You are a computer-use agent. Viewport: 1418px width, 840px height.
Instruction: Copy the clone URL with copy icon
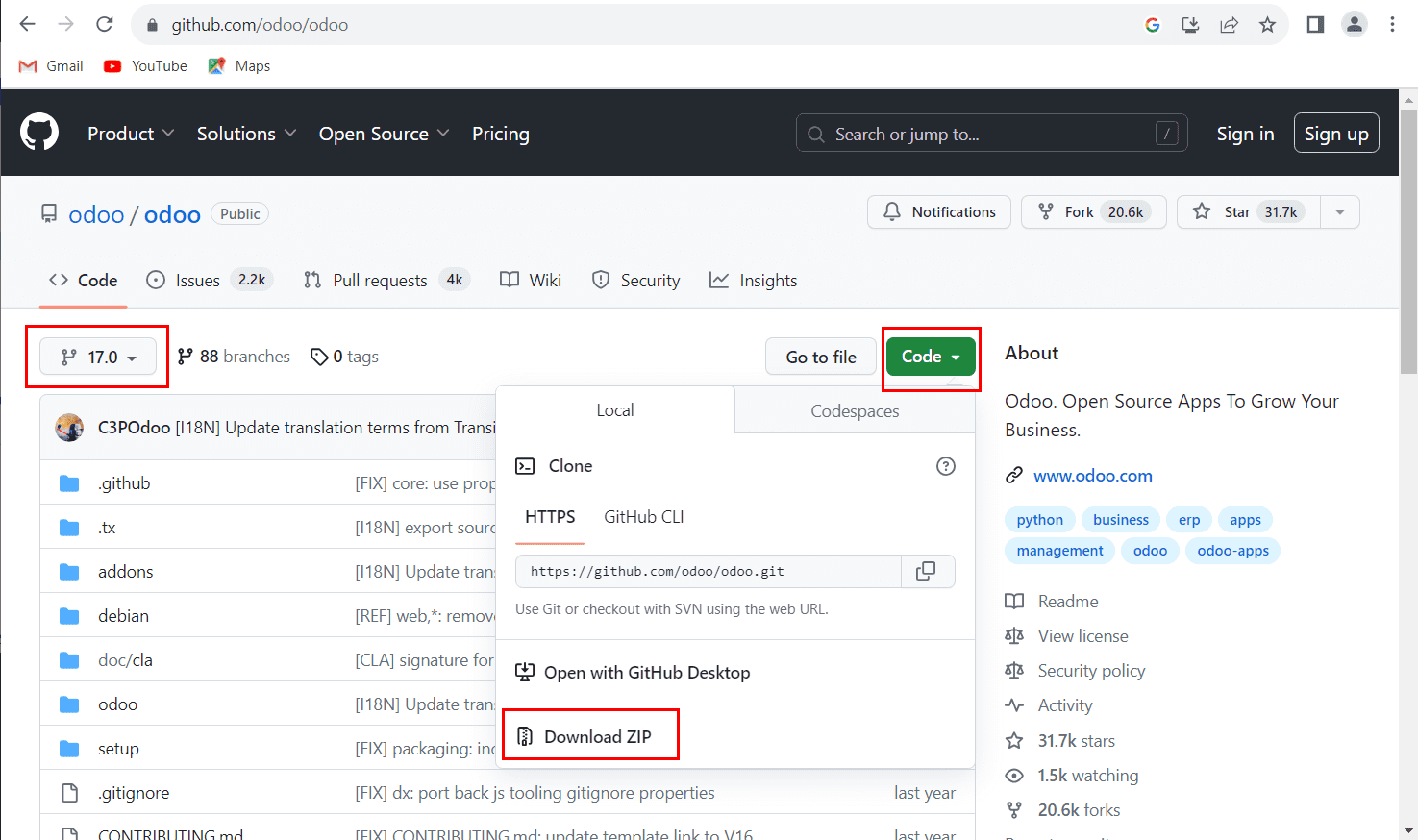point(928,571)
